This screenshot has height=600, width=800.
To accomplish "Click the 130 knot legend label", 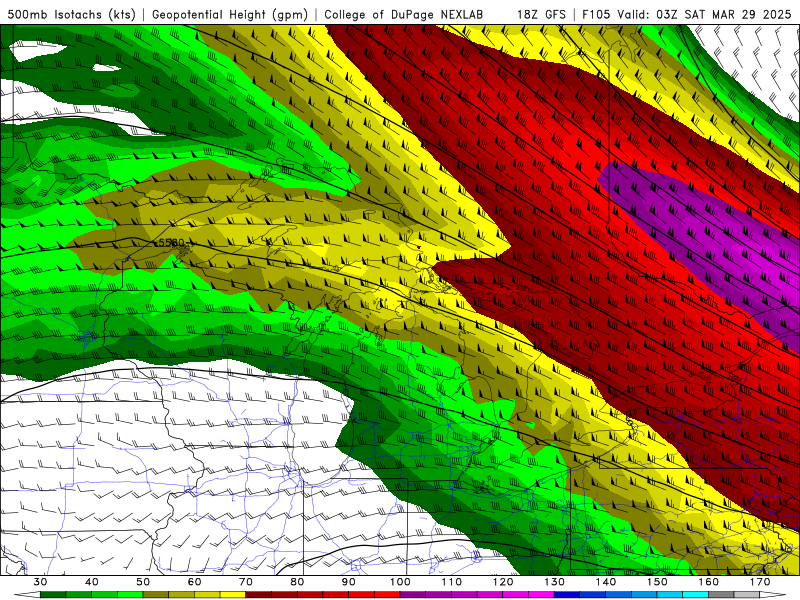I will tap(554, 582).
